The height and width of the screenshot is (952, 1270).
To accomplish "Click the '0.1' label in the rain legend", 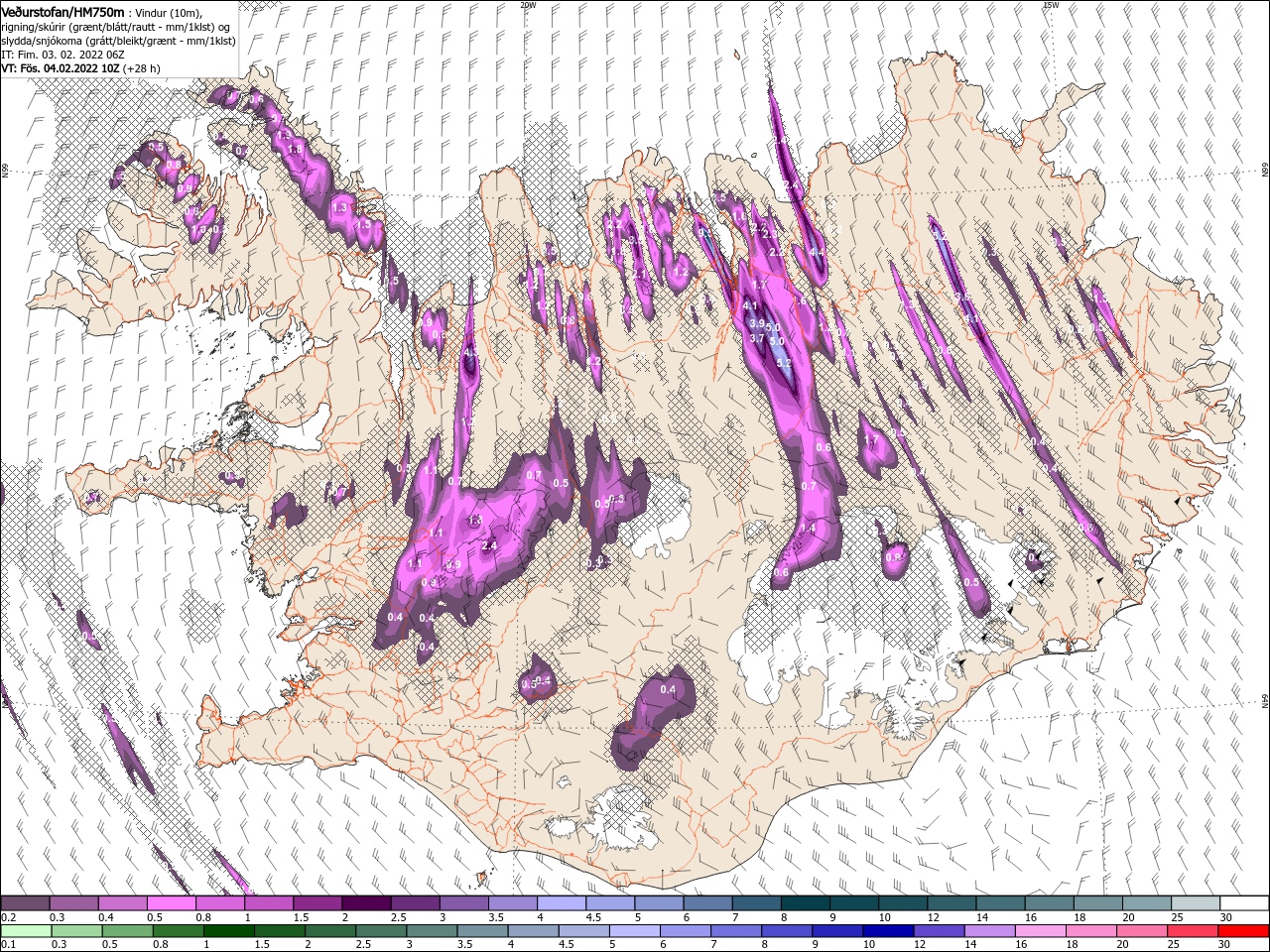I will point(9,945).
